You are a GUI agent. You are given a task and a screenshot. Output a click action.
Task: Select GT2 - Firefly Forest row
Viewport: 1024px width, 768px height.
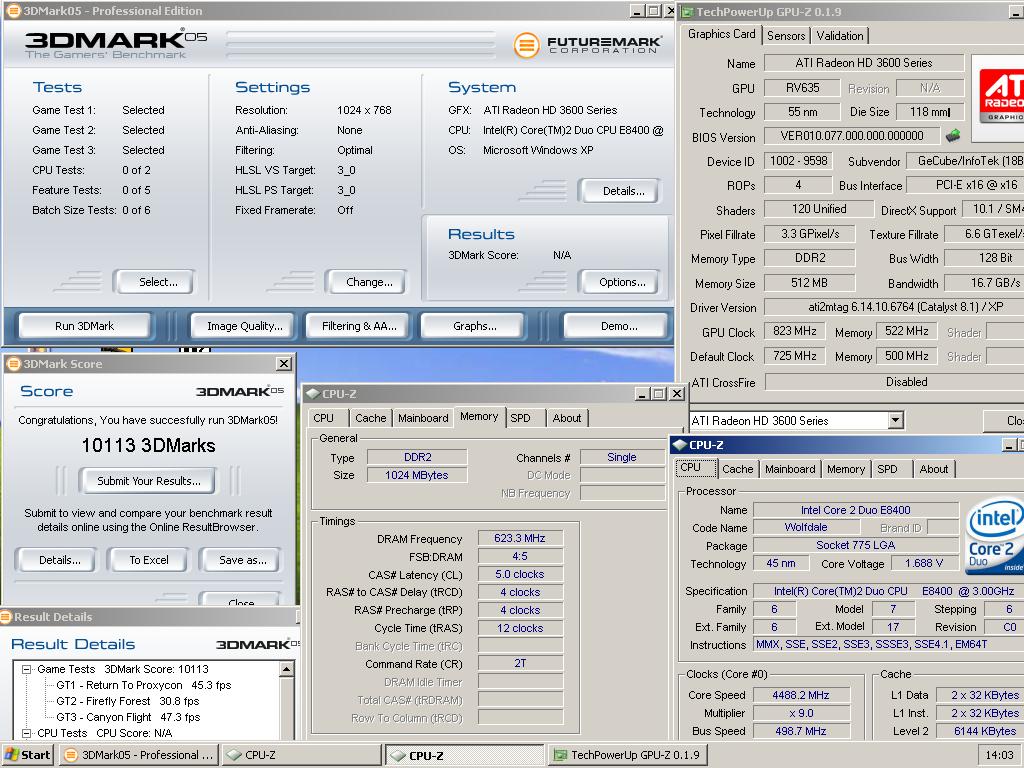(127, 701)
